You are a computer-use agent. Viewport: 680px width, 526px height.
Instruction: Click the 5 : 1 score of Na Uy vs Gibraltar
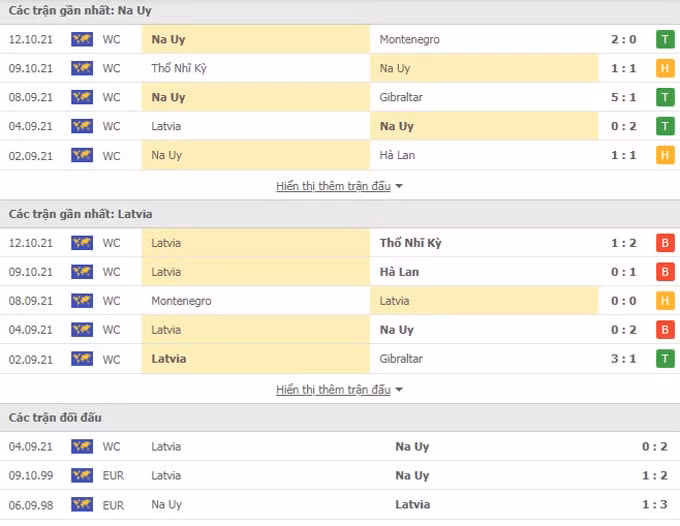click(x=624, y=97)
